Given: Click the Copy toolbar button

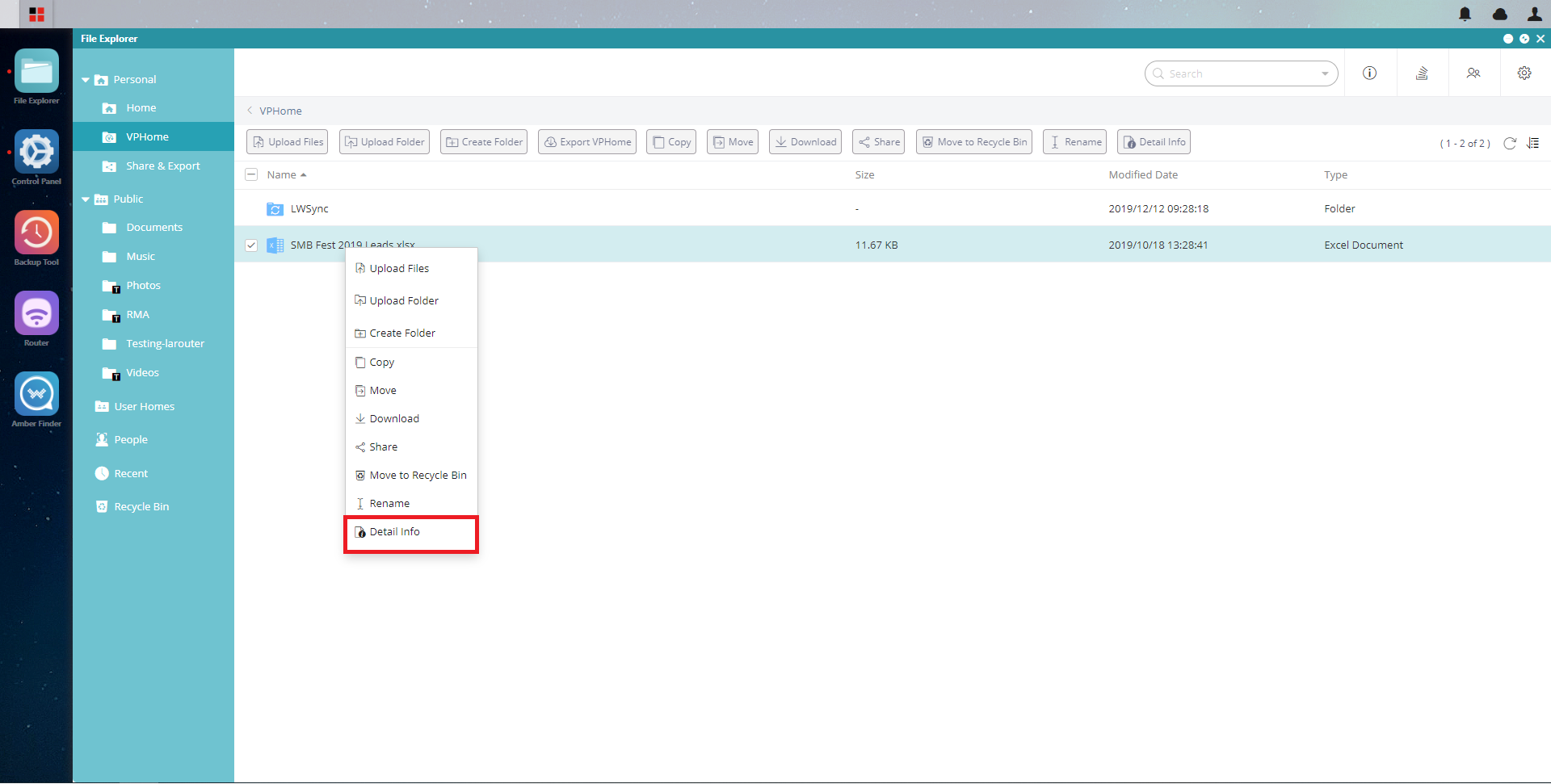Looking at the screenshot, I should pyautogui.click(x=671, y=142).
